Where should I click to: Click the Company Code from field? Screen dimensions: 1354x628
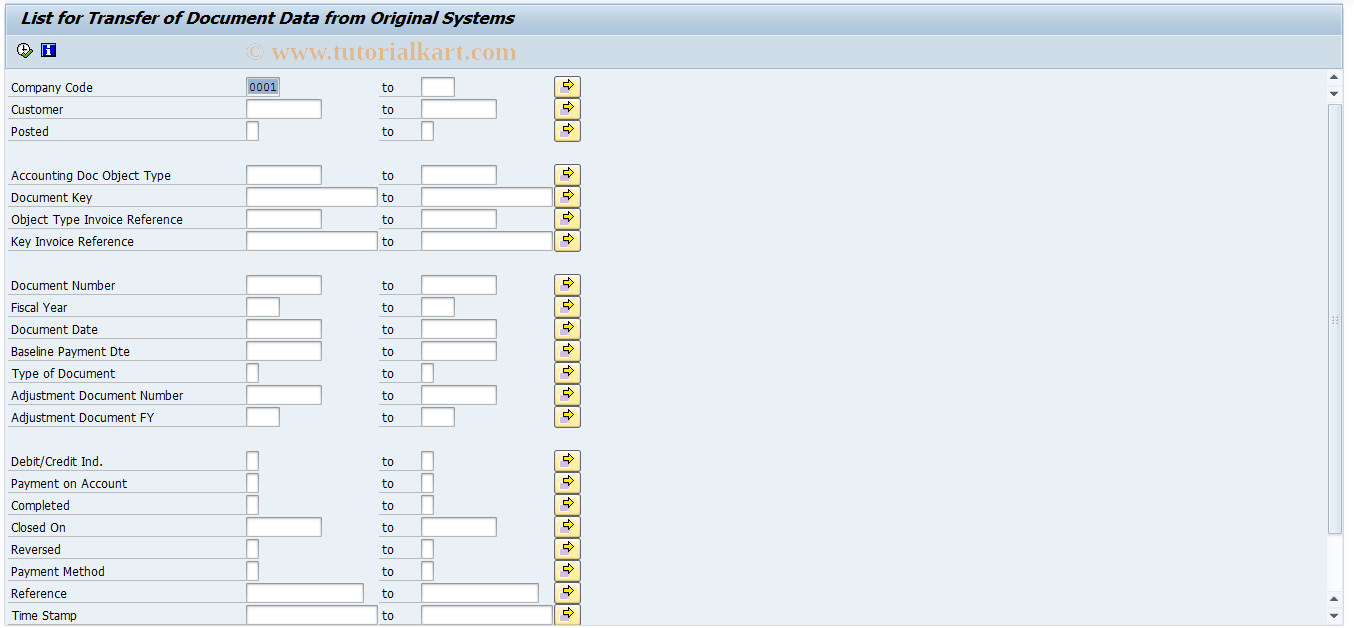click(263, 87)
